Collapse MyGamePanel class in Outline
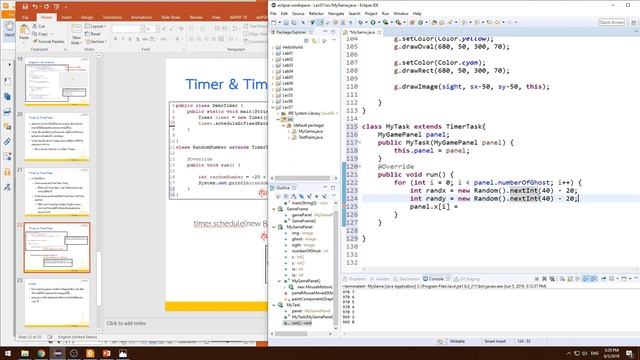Viewport: 640px width, 360px height. point(274,227)
